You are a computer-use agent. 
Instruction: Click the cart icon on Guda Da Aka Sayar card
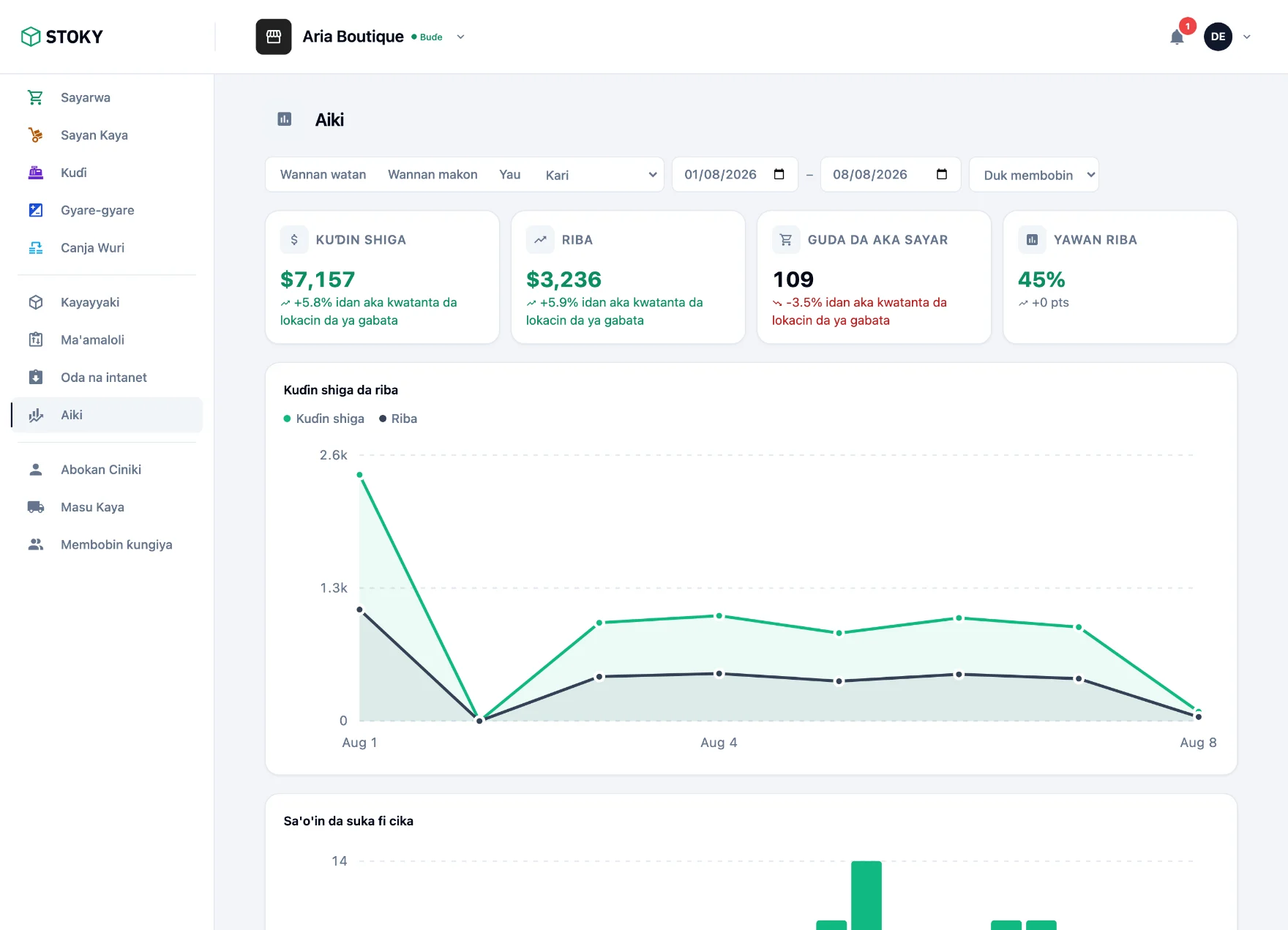tap(786, 239)
